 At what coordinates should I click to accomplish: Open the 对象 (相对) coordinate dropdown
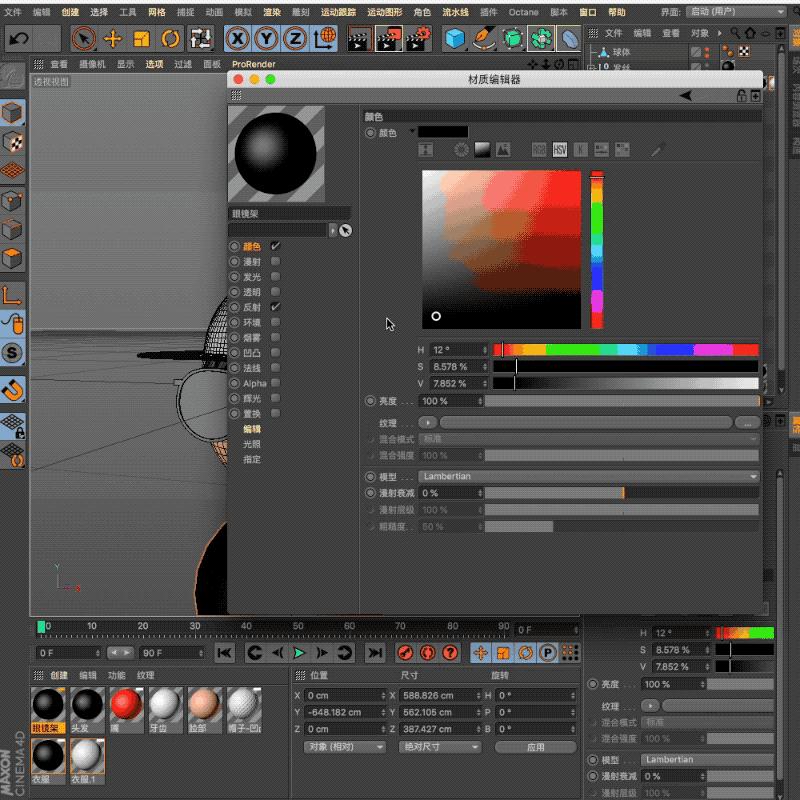(345, 747)
